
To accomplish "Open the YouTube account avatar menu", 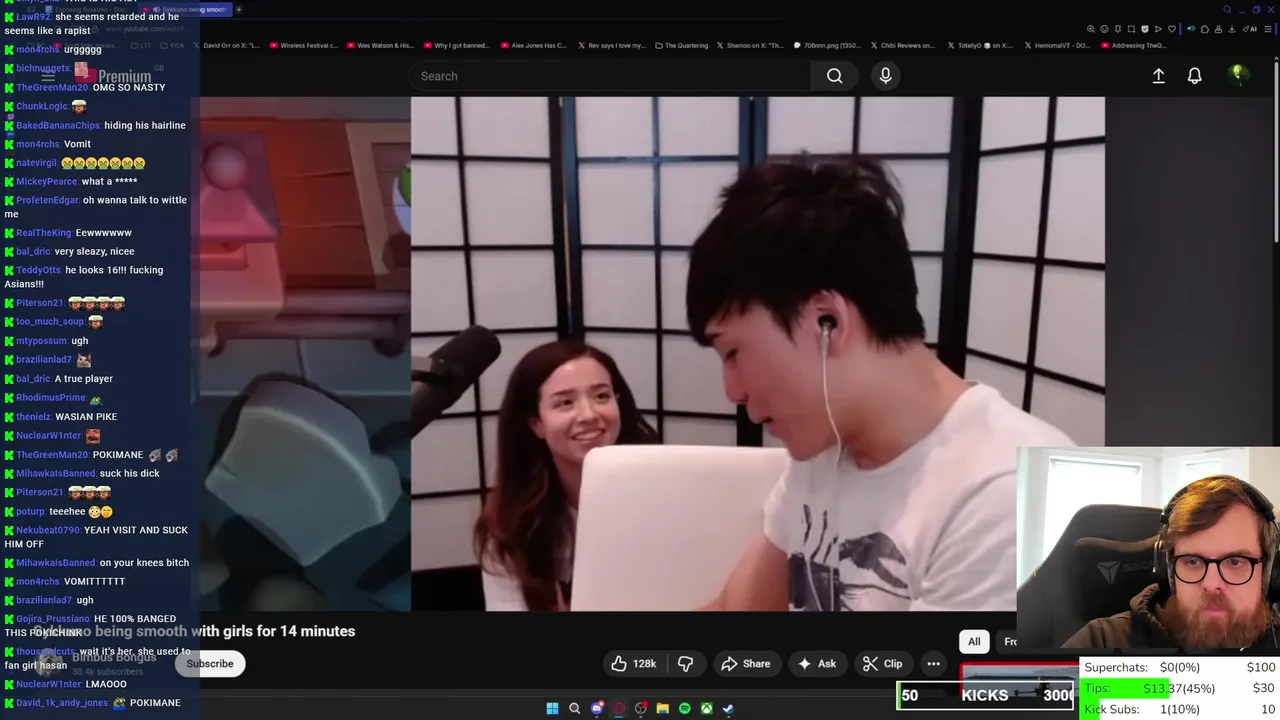I will pyautogui.click(x=1237, y=75).
